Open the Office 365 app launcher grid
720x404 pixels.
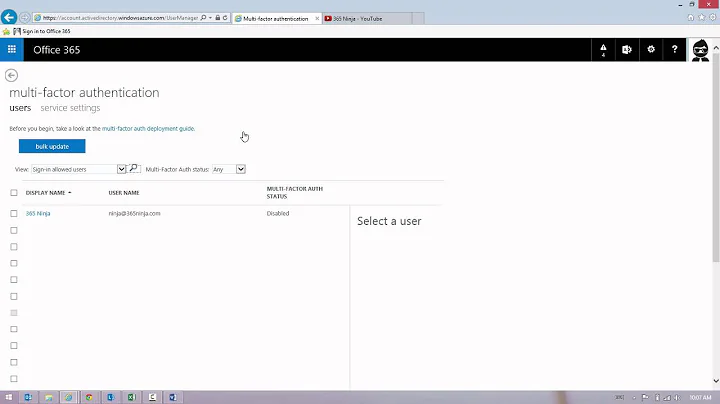click(11, 50)
